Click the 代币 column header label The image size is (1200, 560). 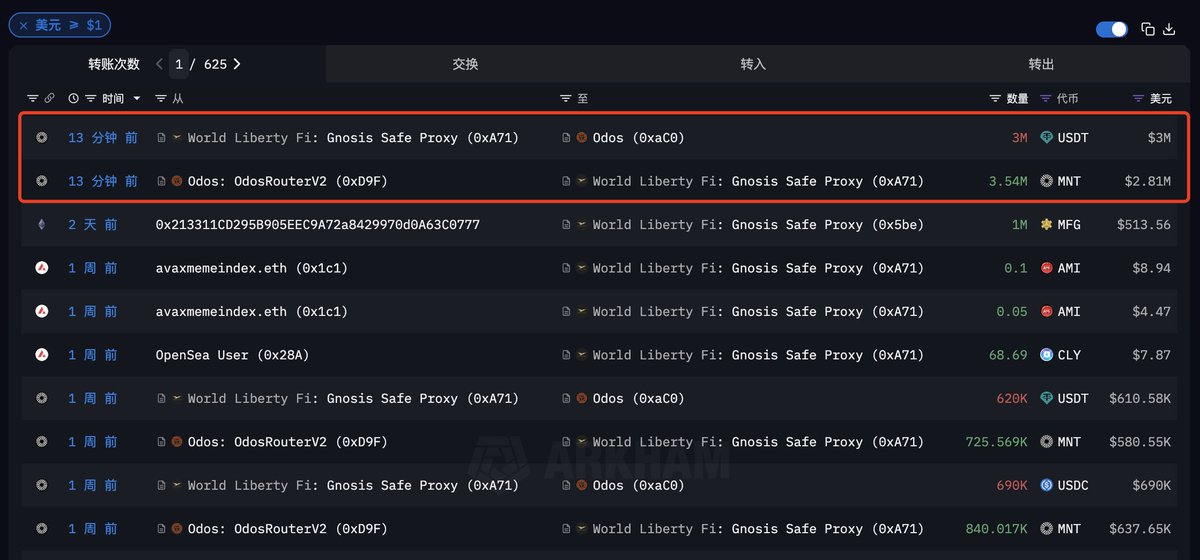click(1068, 98)
